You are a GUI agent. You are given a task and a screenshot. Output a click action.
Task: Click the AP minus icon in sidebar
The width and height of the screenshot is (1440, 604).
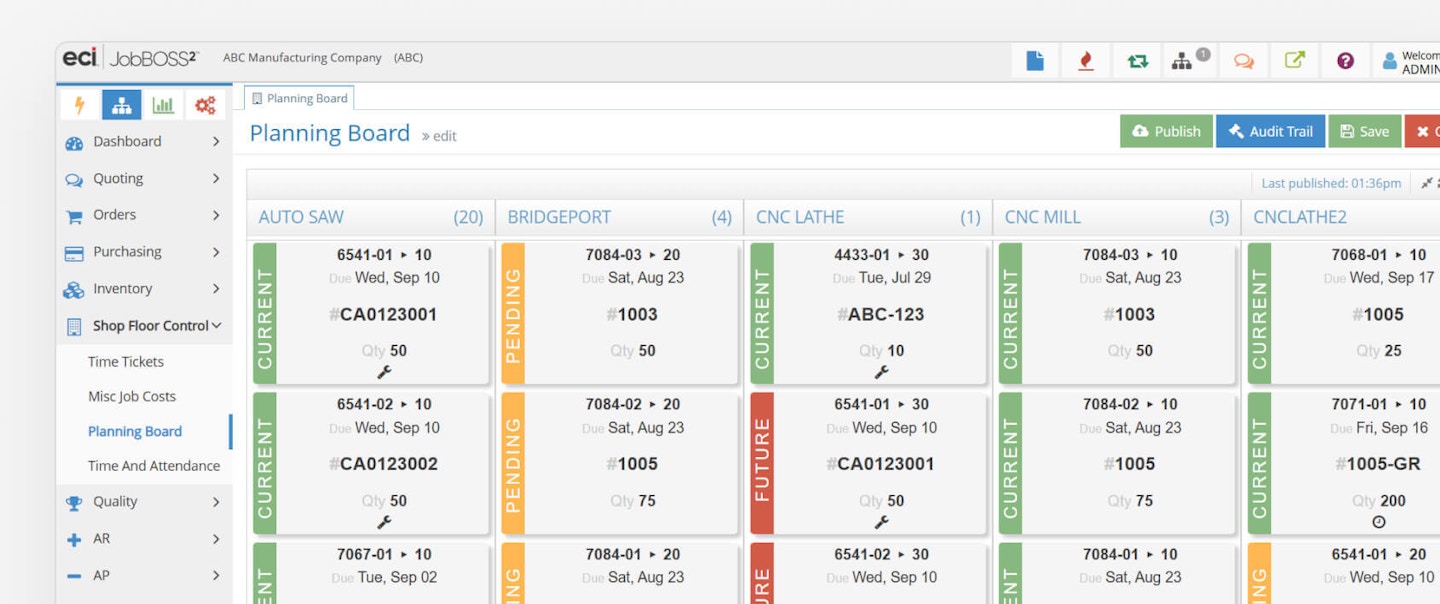[x=74, y=576]
